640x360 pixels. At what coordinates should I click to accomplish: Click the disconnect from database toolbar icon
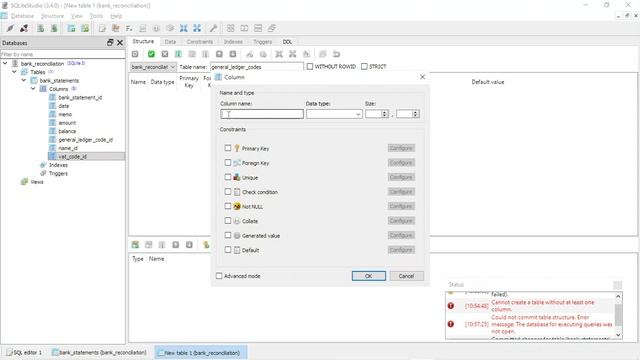[x=24, y=28]
